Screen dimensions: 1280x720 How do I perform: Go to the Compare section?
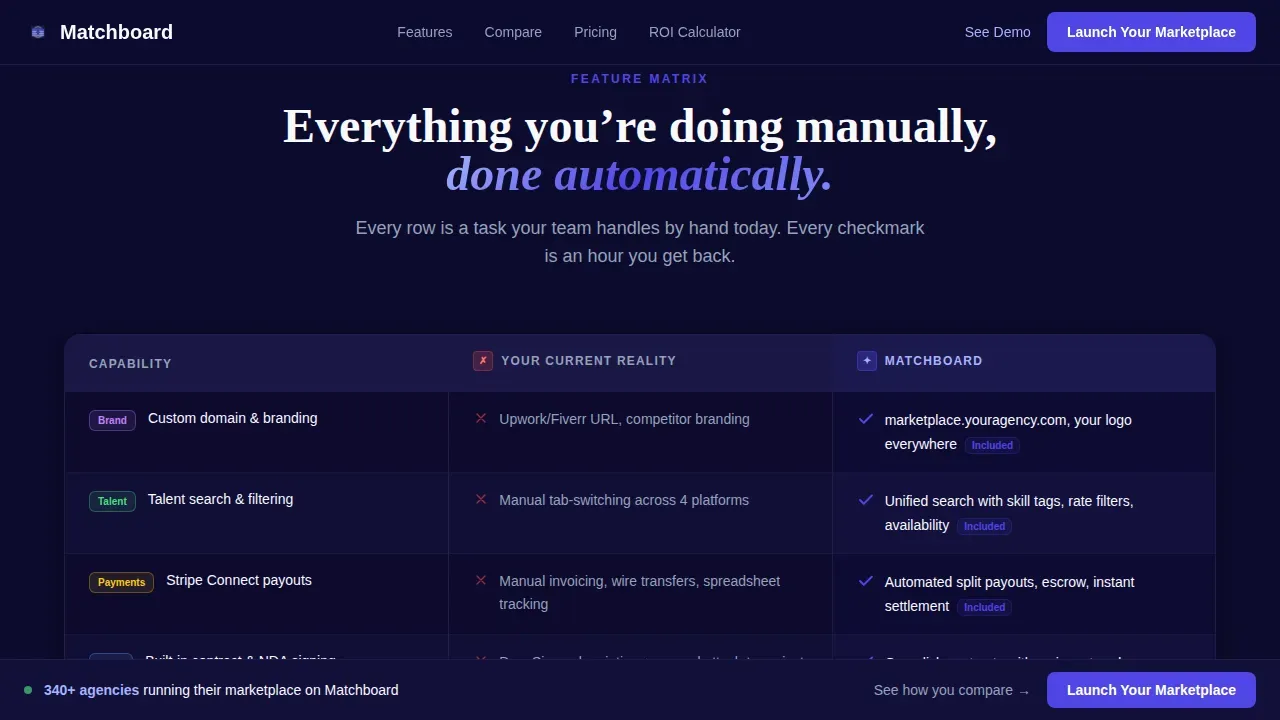pos(513,32)
